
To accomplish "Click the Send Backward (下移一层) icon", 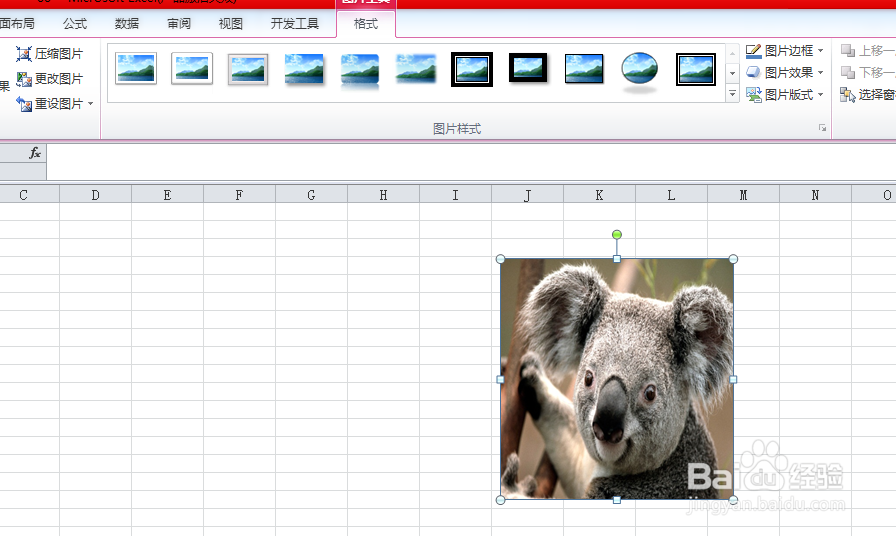I will [848, 73].
